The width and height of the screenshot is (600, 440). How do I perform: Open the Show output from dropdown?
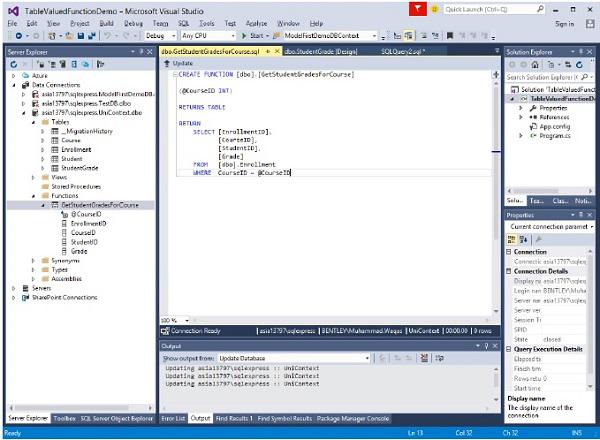click(294, 358)
